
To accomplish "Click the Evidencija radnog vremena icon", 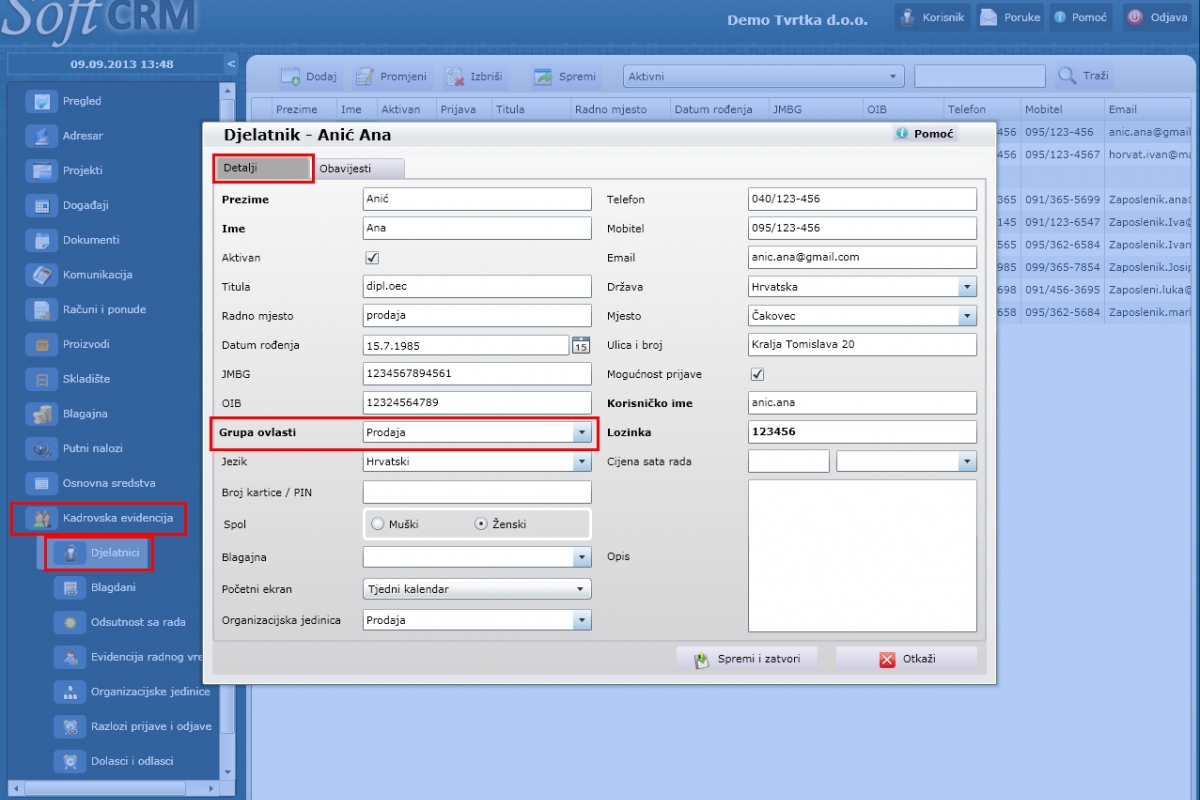I will coord(70,657).
